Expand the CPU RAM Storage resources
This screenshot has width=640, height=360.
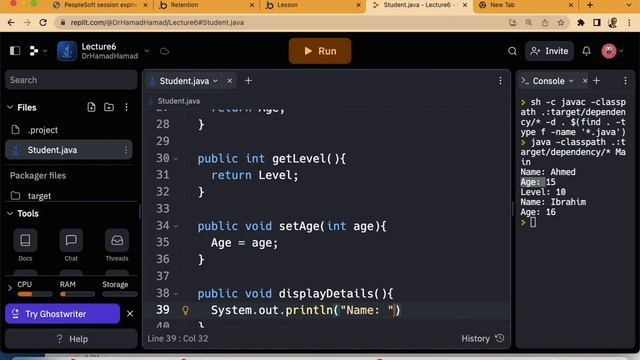click(10, 288)
